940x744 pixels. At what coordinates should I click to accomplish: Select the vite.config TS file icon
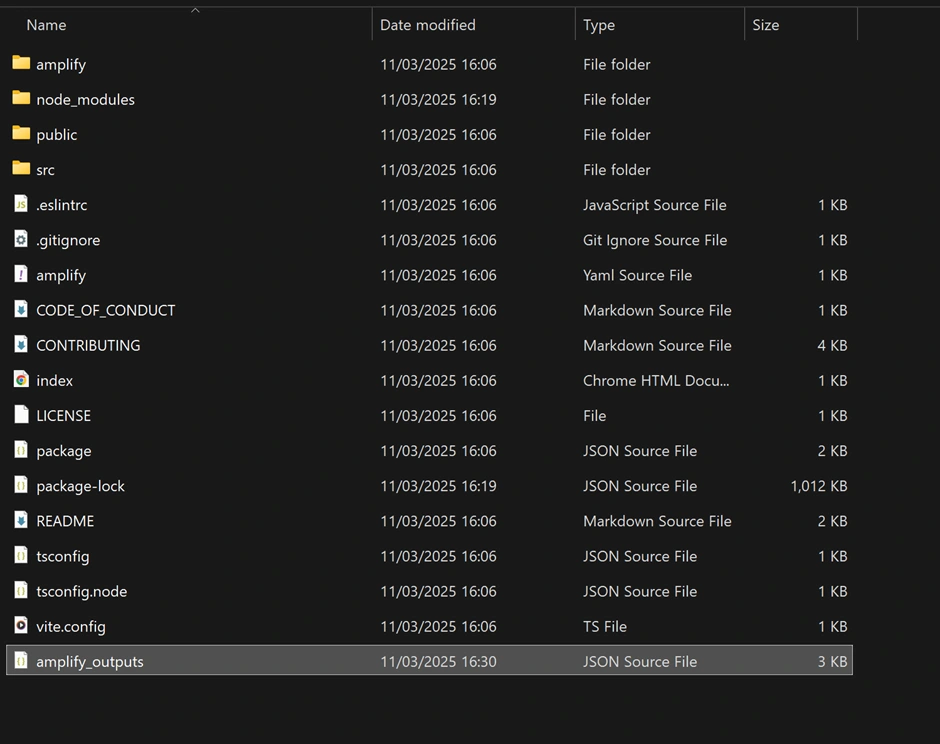coord(21,626)
